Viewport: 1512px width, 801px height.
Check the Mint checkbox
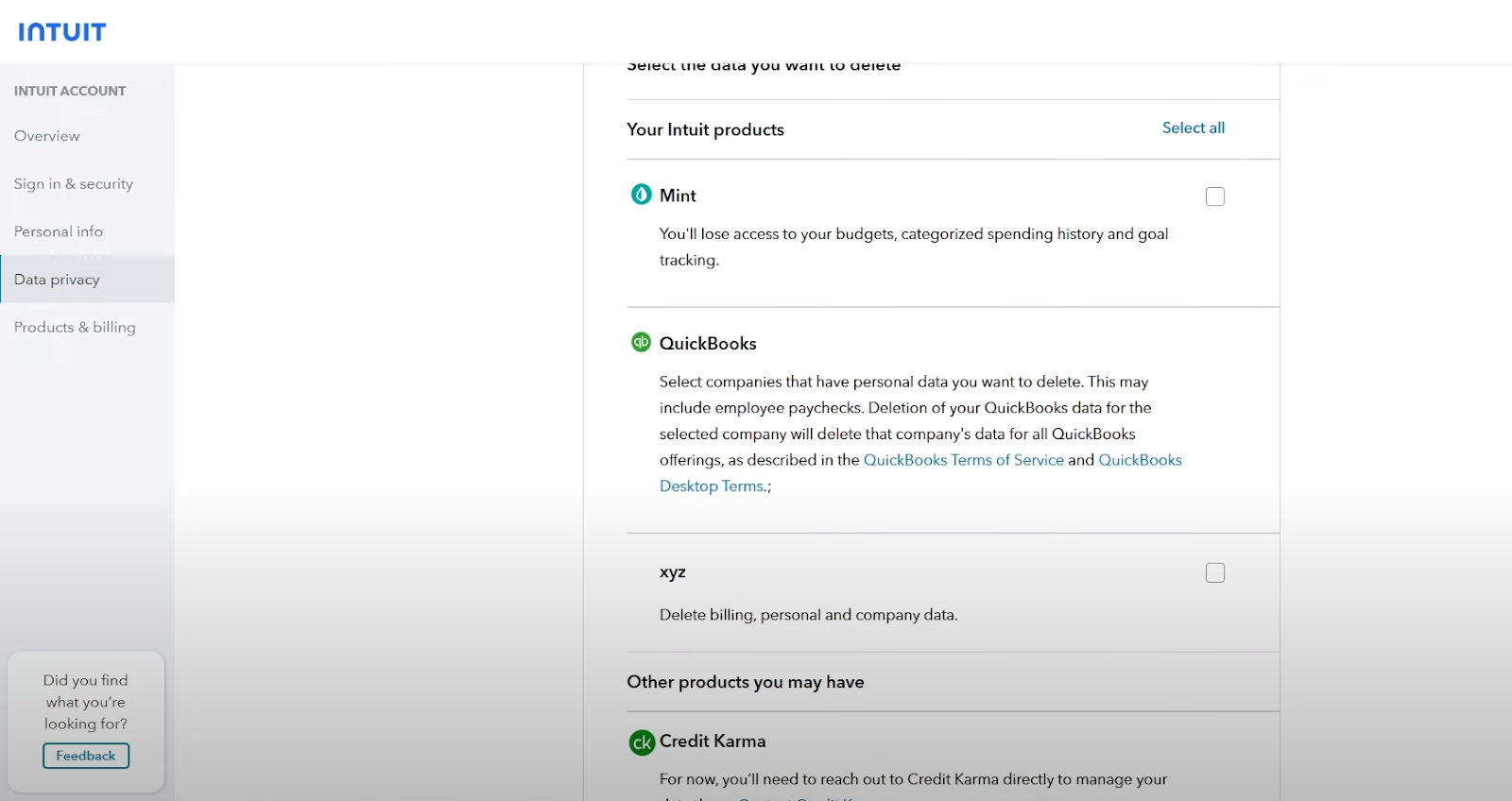click(x=1215, y=196)
